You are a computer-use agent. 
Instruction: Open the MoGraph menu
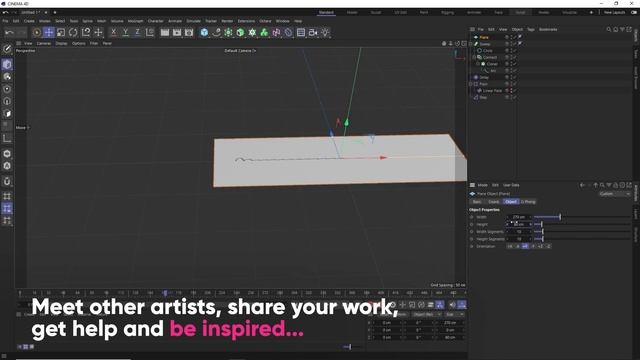[x=136, y=21]
